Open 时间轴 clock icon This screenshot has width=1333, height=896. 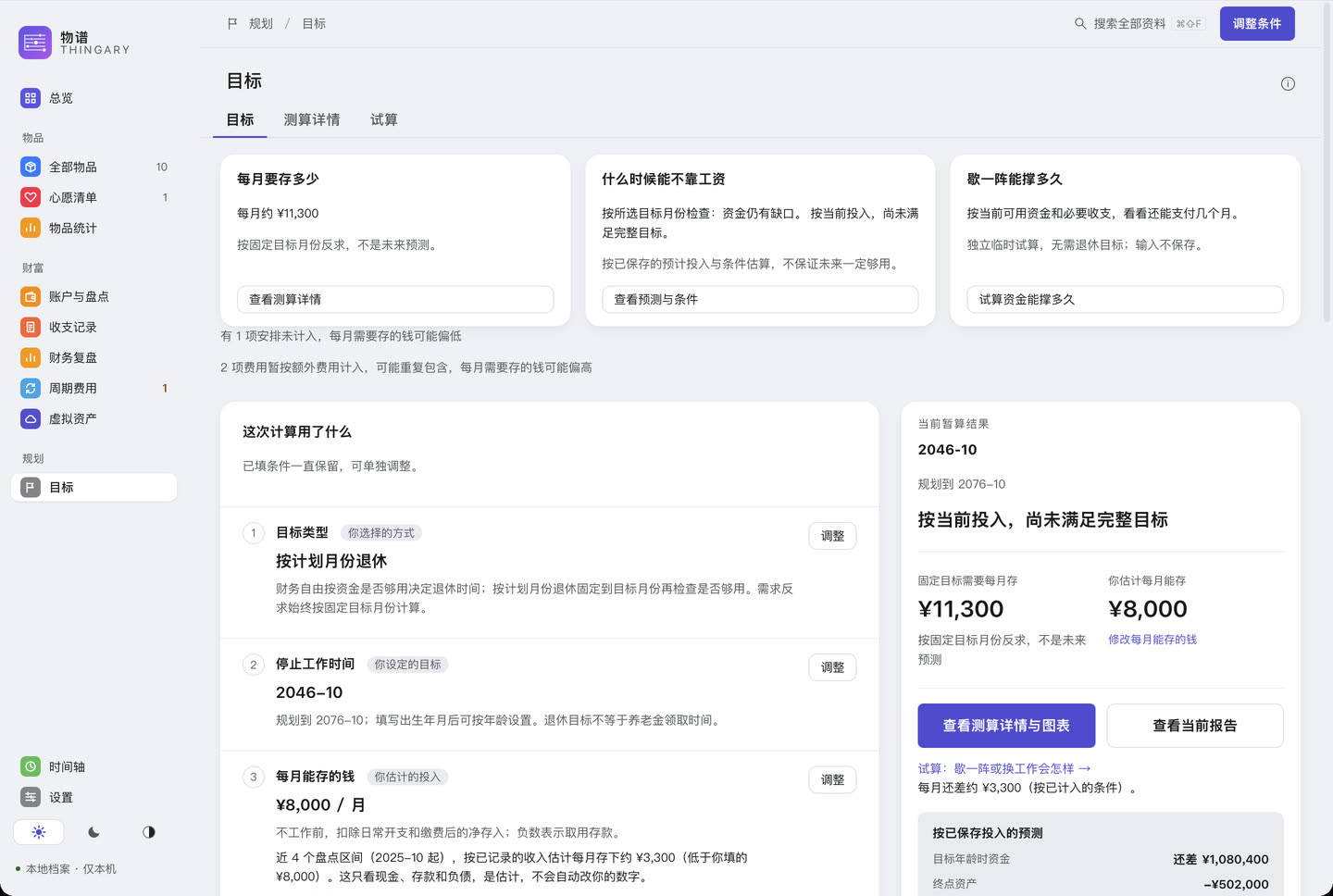click(x=31, y=767)
